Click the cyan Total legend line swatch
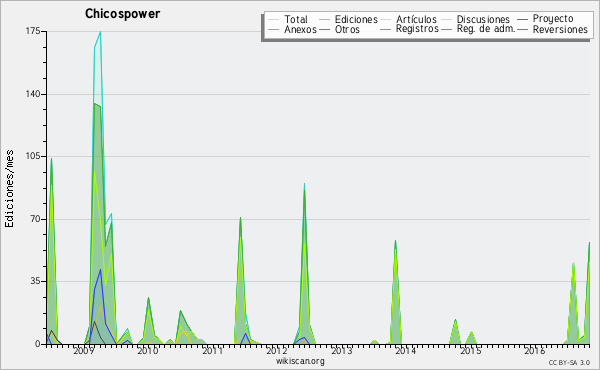The height and width of the screenshot is (370, 600). click(x=273, y=20)
